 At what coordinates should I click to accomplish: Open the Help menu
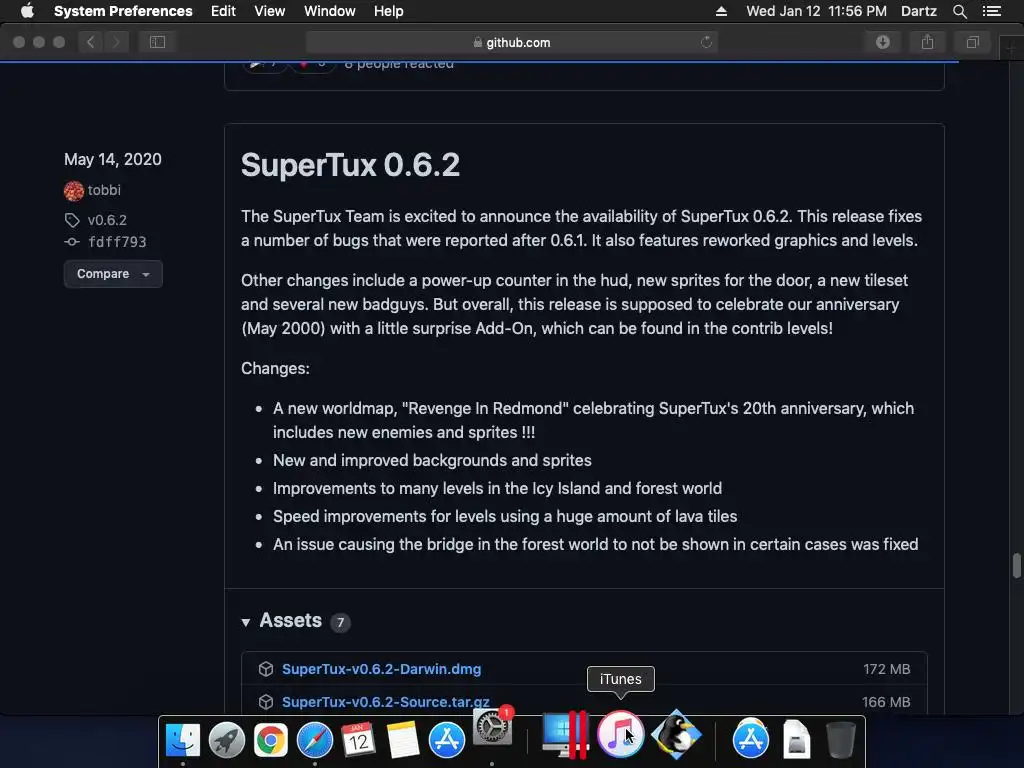(x=389, y=11)
